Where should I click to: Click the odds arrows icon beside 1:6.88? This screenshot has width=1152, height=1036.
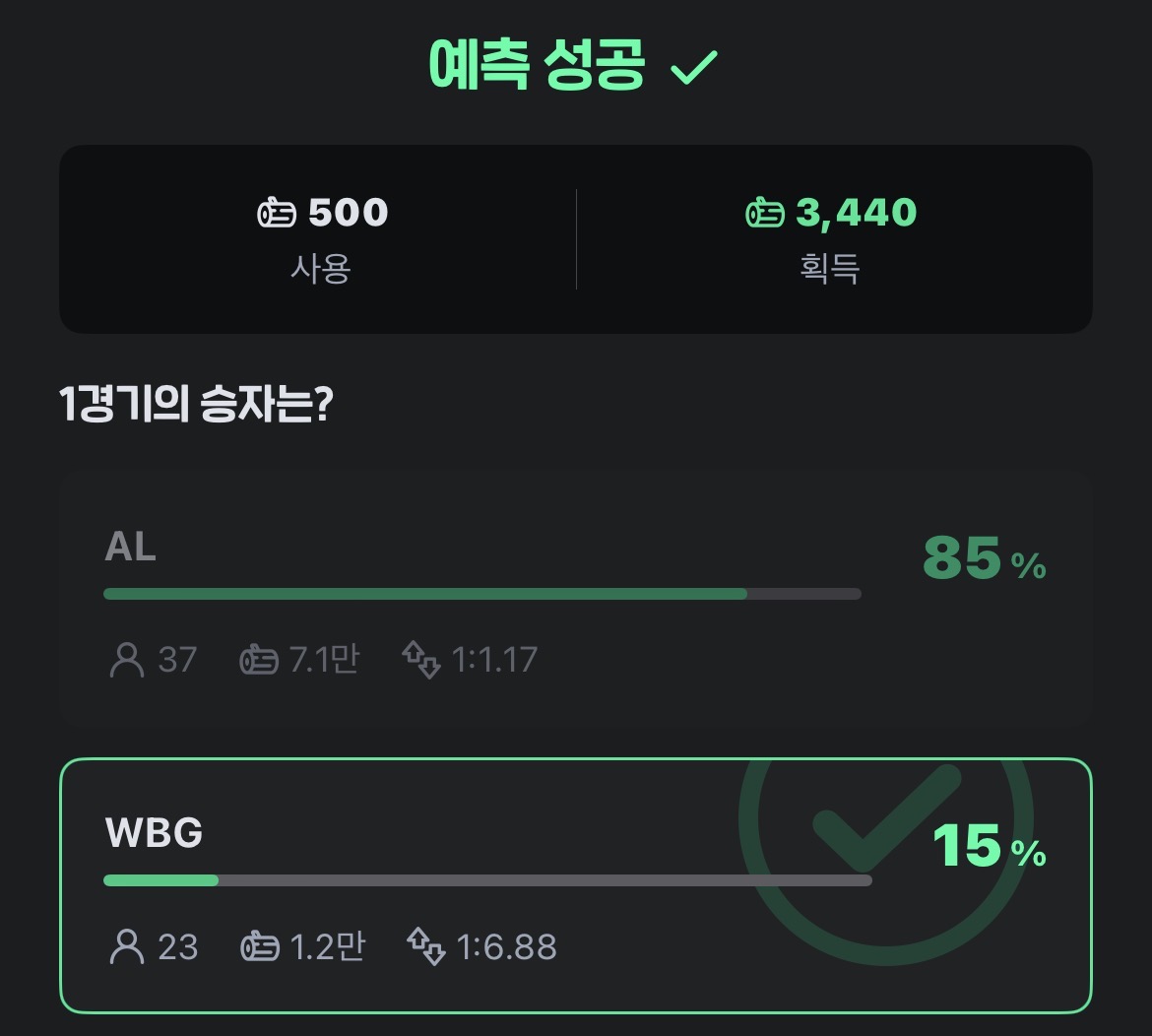tap(426, 946)
